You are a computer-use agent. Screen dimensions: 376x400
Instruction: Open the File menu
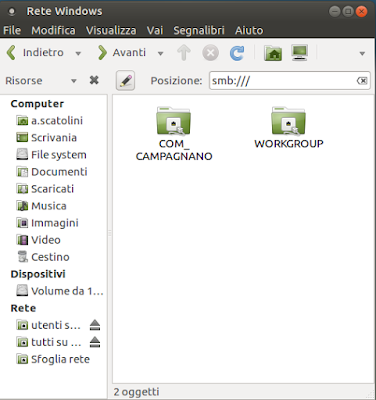(x=12, y=30)
